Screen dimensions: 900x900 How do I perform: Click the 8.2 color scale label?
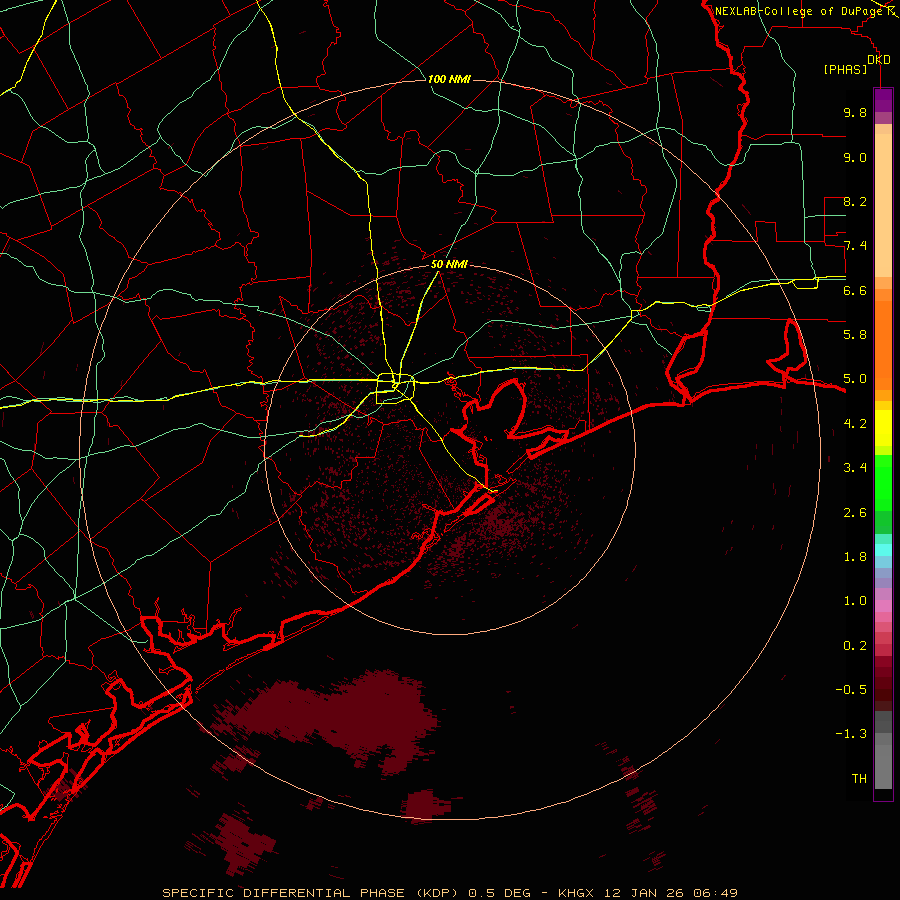[x=855, y=201]
